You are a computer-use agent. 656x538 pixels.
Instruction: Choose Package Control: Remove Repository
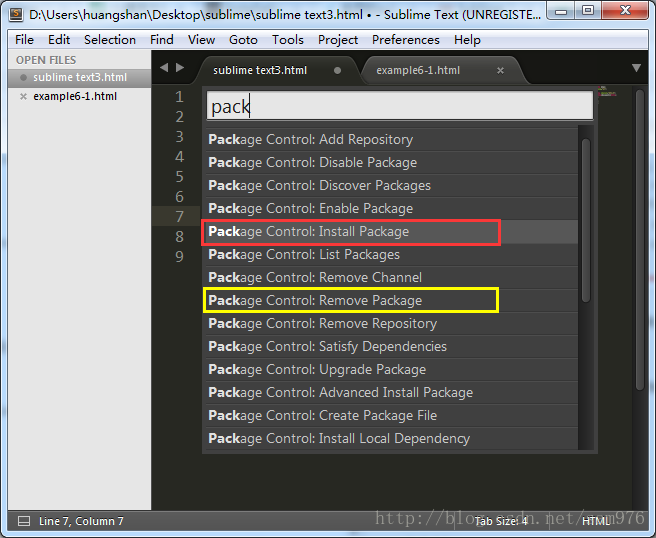(391, 323)
